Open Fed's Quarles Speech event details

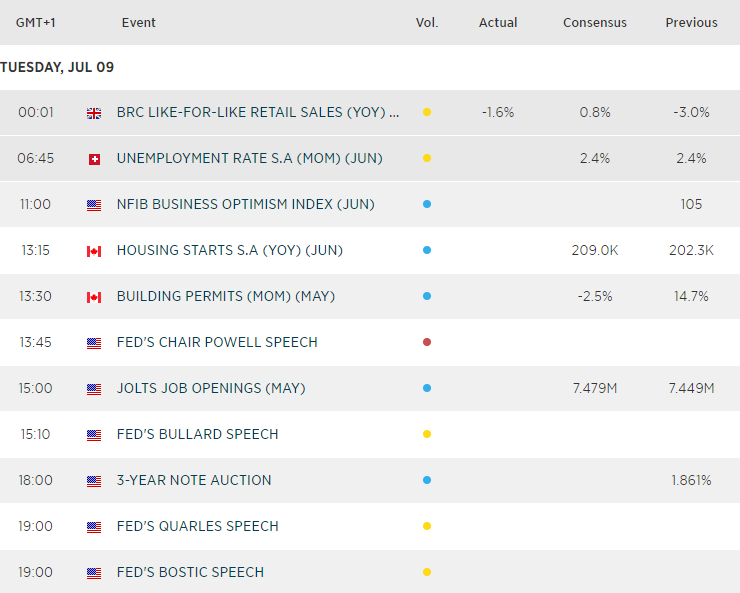point(197,526)
